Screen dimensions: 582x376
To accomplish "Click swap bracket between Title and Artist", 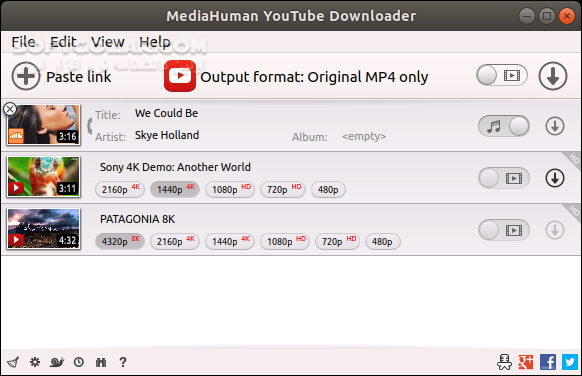I will point(89,125).
